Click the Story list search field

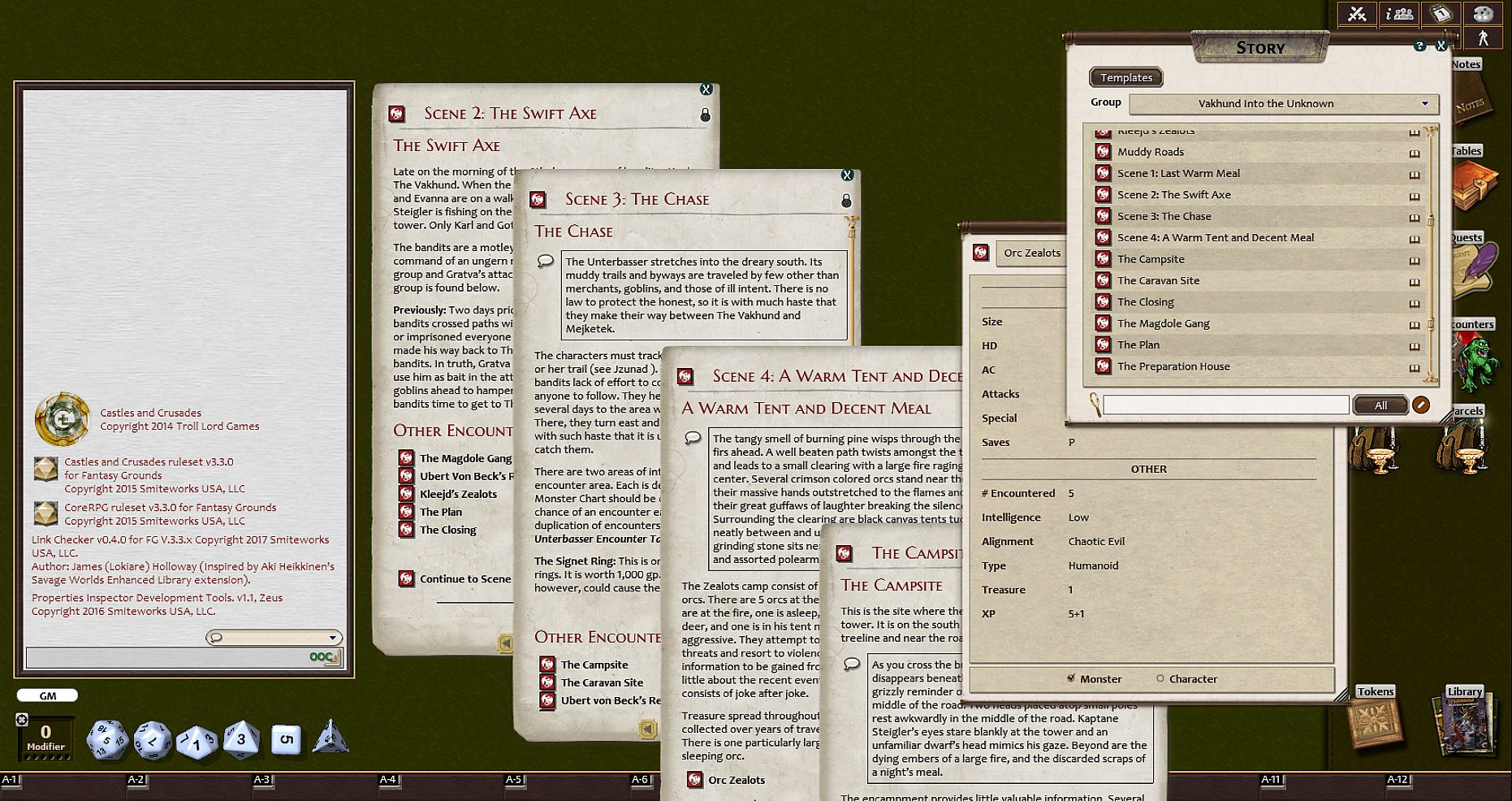point(1225,405)
